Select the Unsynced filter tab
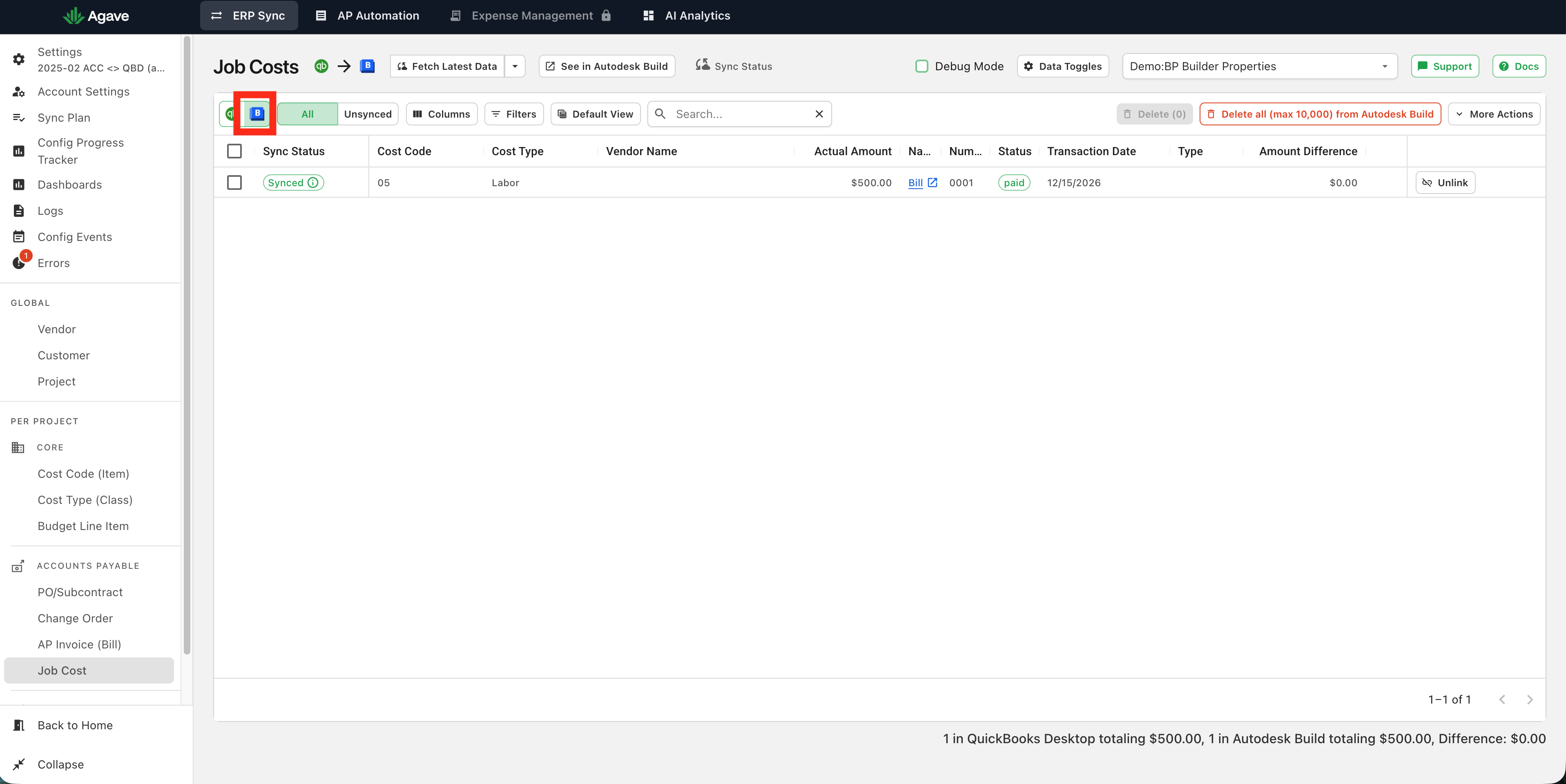1566x784 pixels. [368, 114]
